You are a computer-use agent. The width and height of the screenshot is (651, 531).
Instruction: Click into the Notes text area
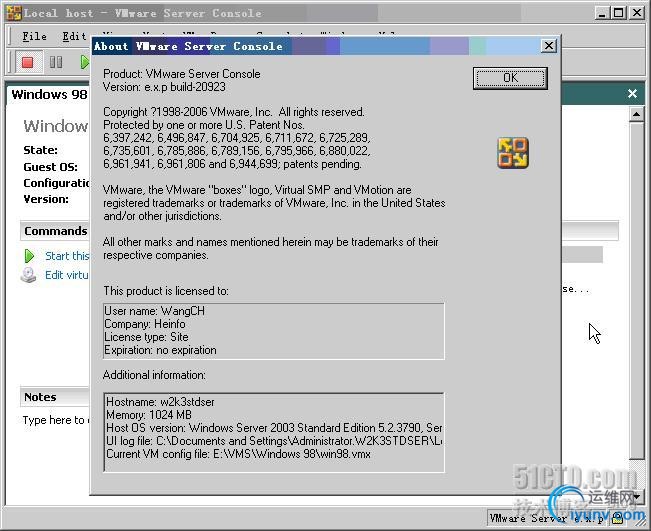pos(55,420)
